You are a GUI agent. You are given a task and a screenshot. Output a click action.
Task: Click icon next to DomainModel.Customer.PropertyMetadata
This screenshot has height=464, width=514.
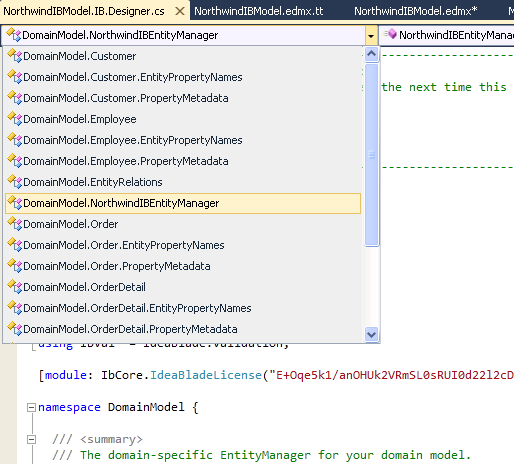15,97
